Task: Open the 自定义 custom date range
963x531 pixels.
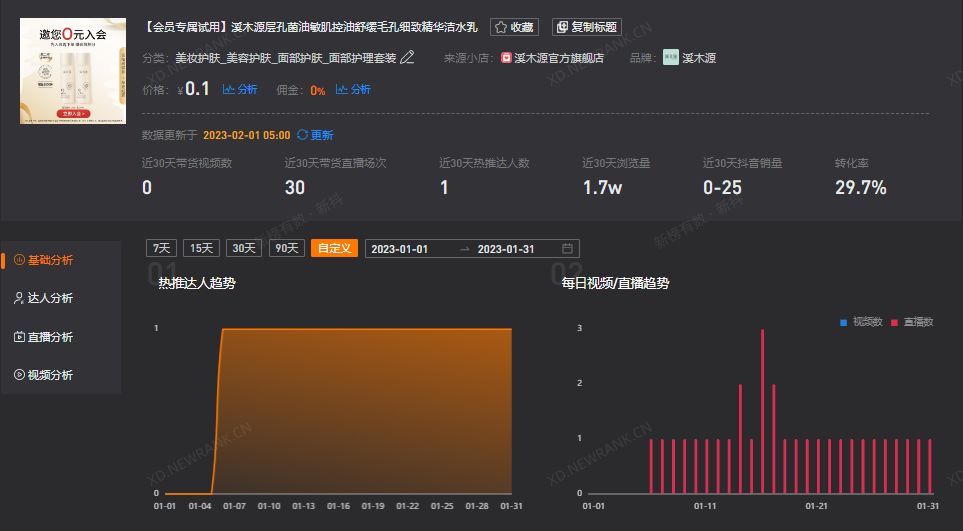Action: 333,248
